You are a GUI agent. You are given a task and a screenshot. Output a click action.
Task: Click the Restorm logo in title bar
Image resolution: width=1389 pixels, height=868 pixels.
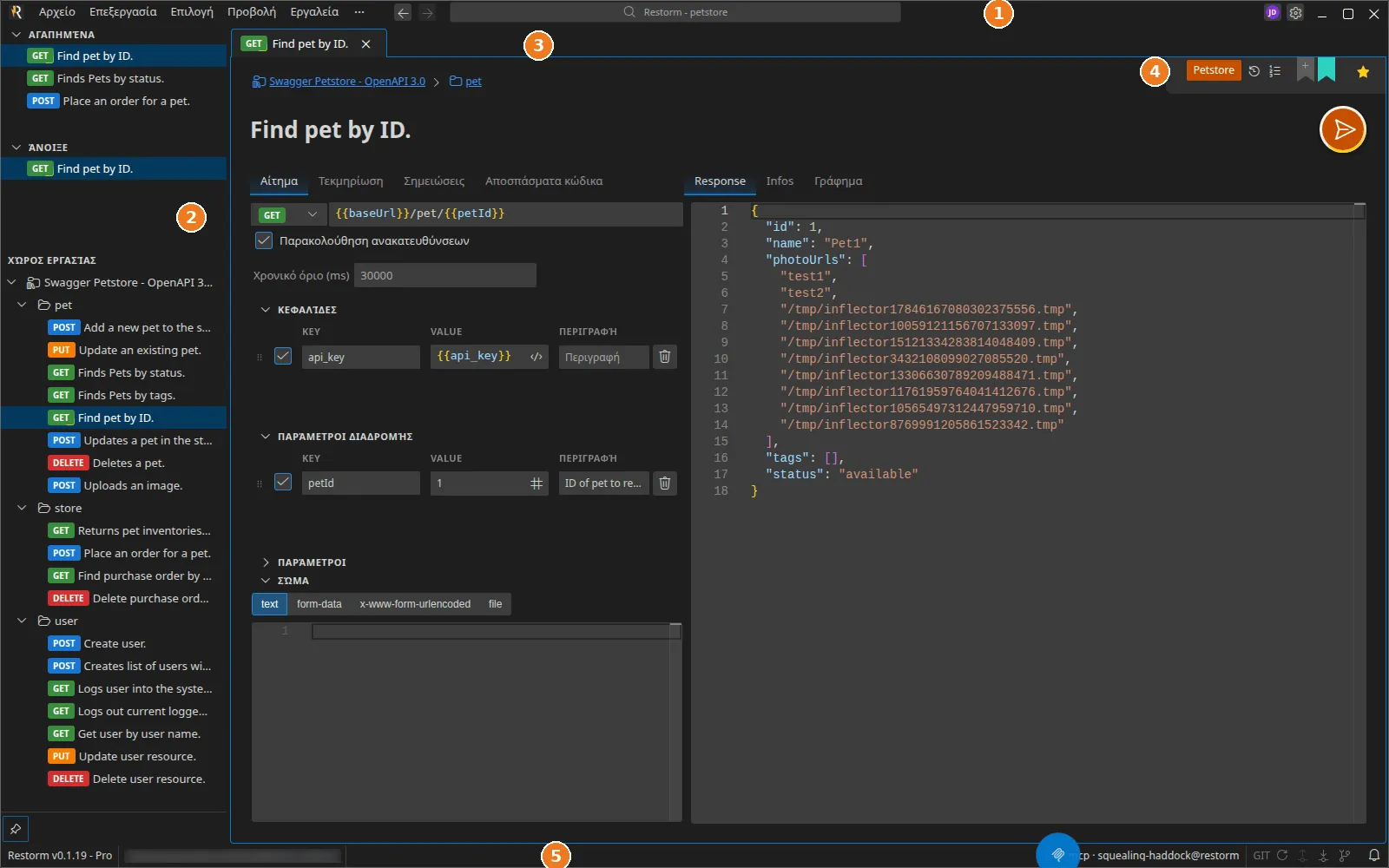coord(16,12)
